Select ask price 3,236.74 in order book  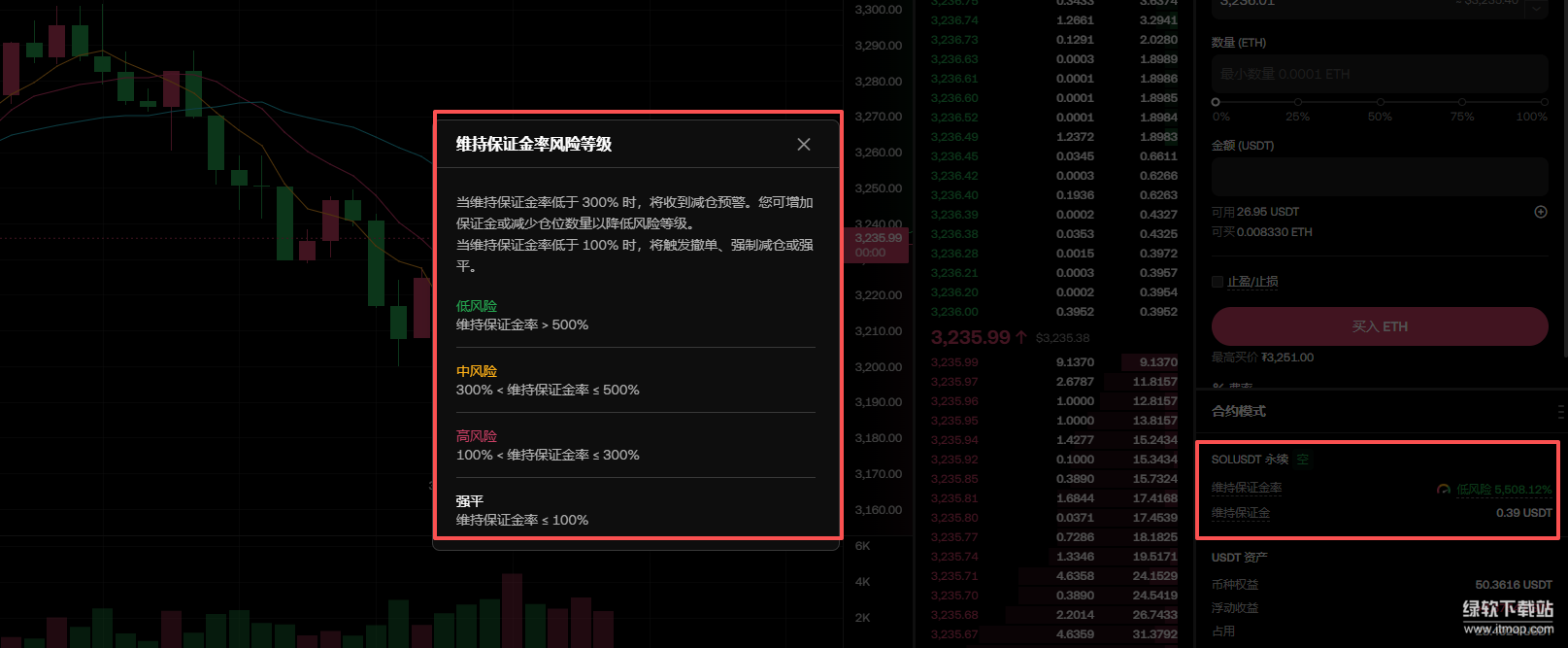954,20
